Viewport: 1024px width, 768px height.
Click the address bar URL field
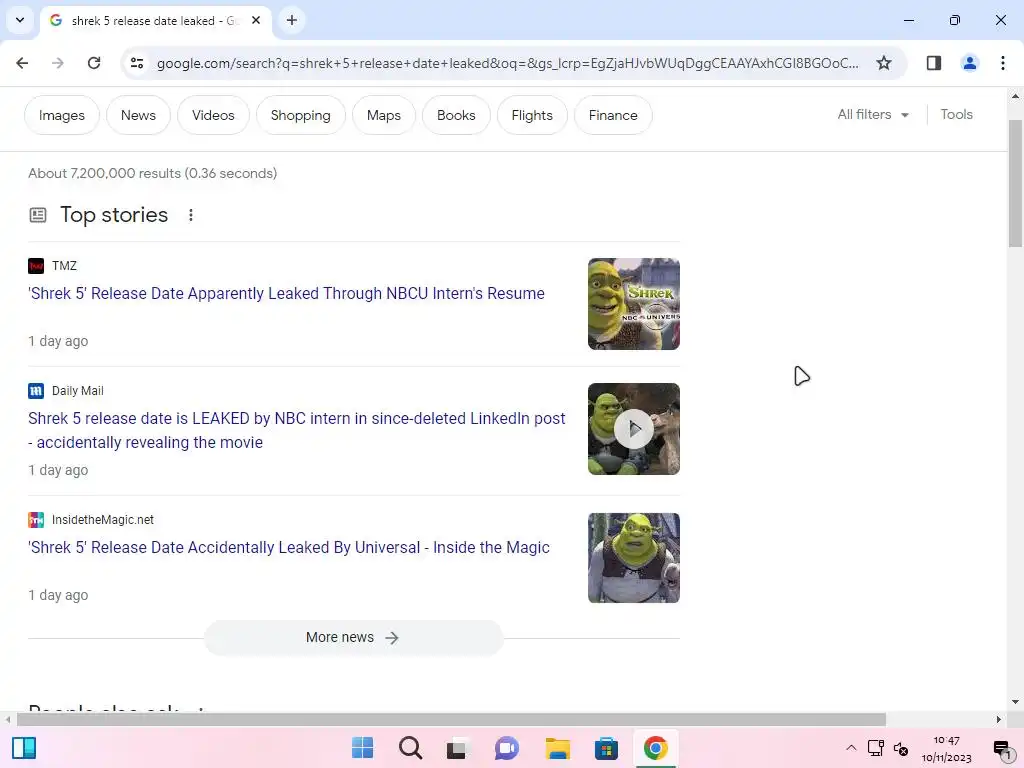pos(508,63)
